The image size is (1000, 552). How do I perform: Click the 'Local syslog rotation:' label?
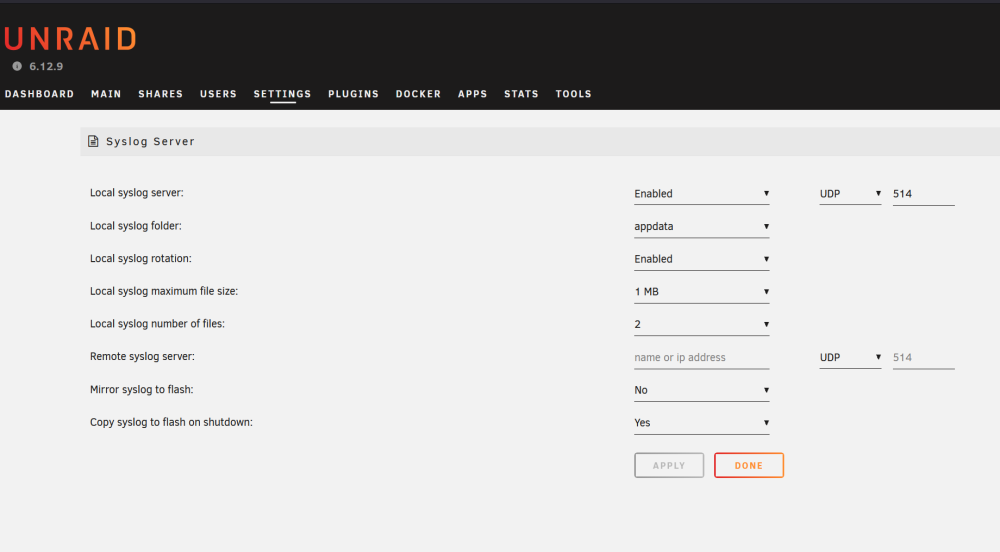[141, 258]
